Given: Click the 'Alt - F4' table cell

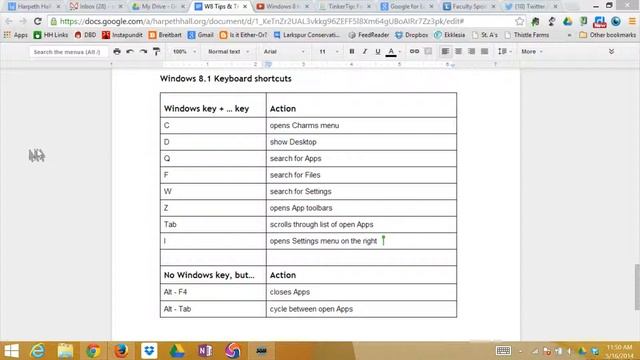Looking at the screenshot, I should 213,292.
